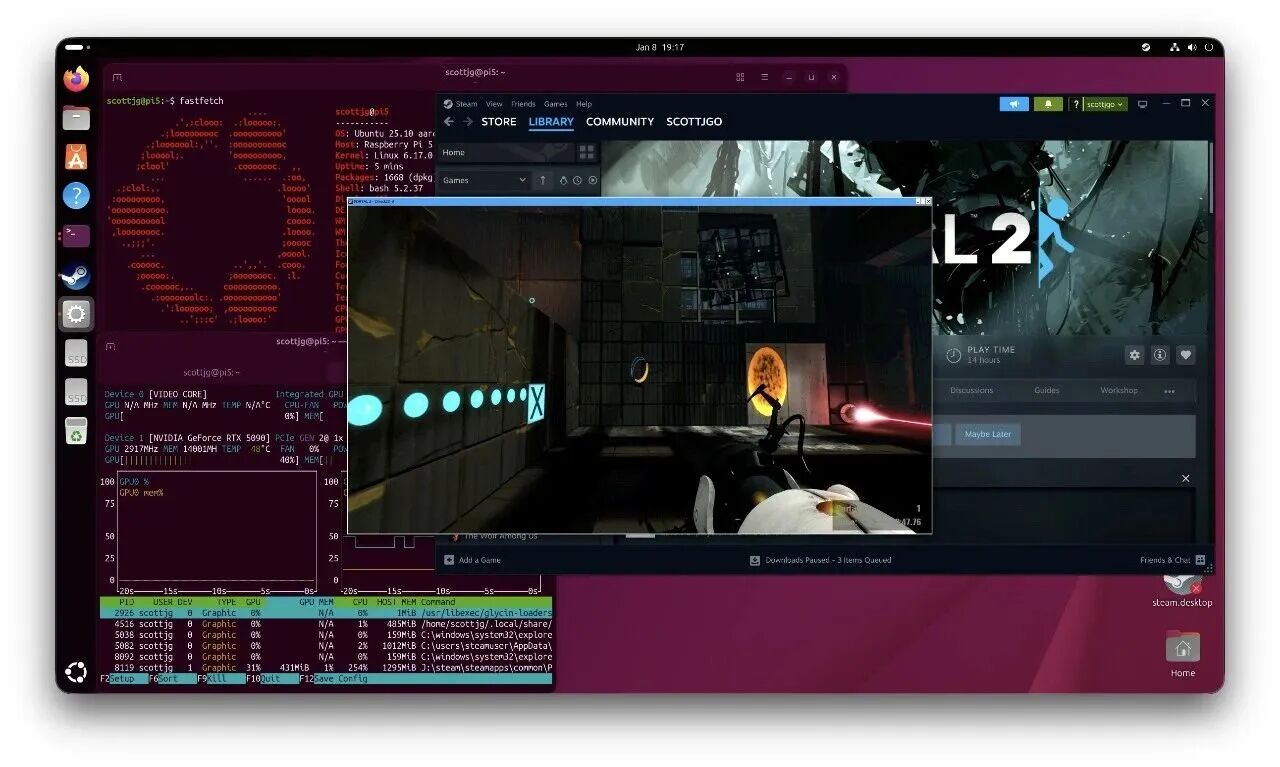
Task: Click the Steam help question mark
Action: tap(1076, 104)
